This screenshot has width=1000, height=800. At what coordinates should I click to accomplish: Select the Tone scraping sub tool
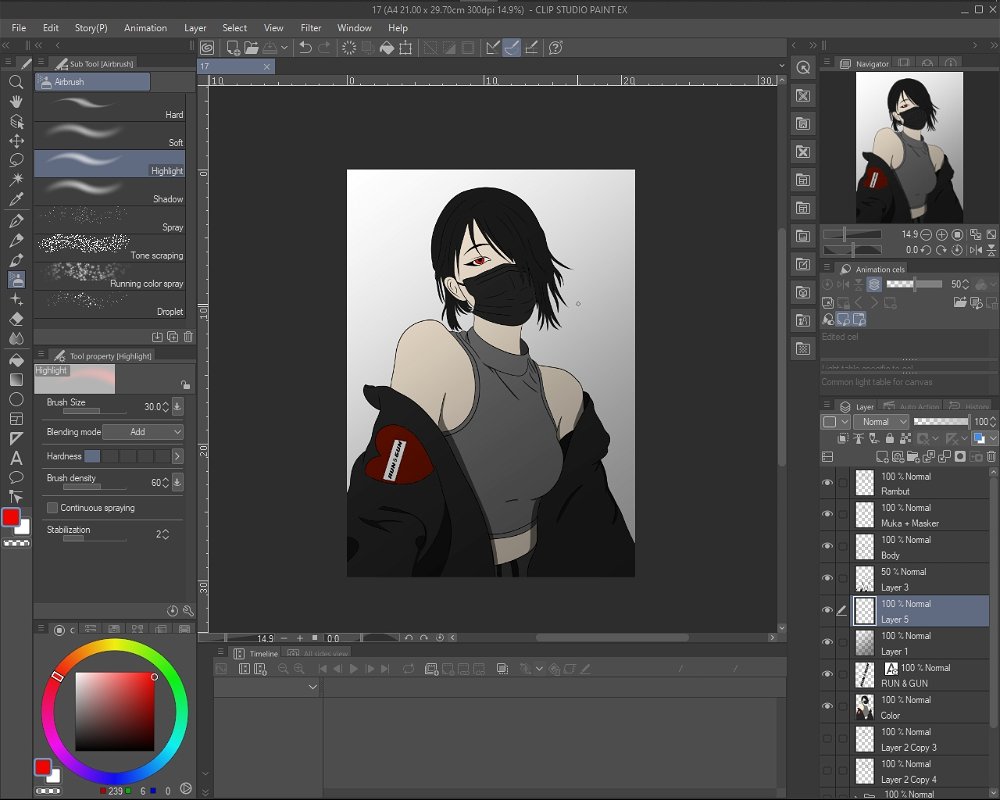[x=110, y=248]
